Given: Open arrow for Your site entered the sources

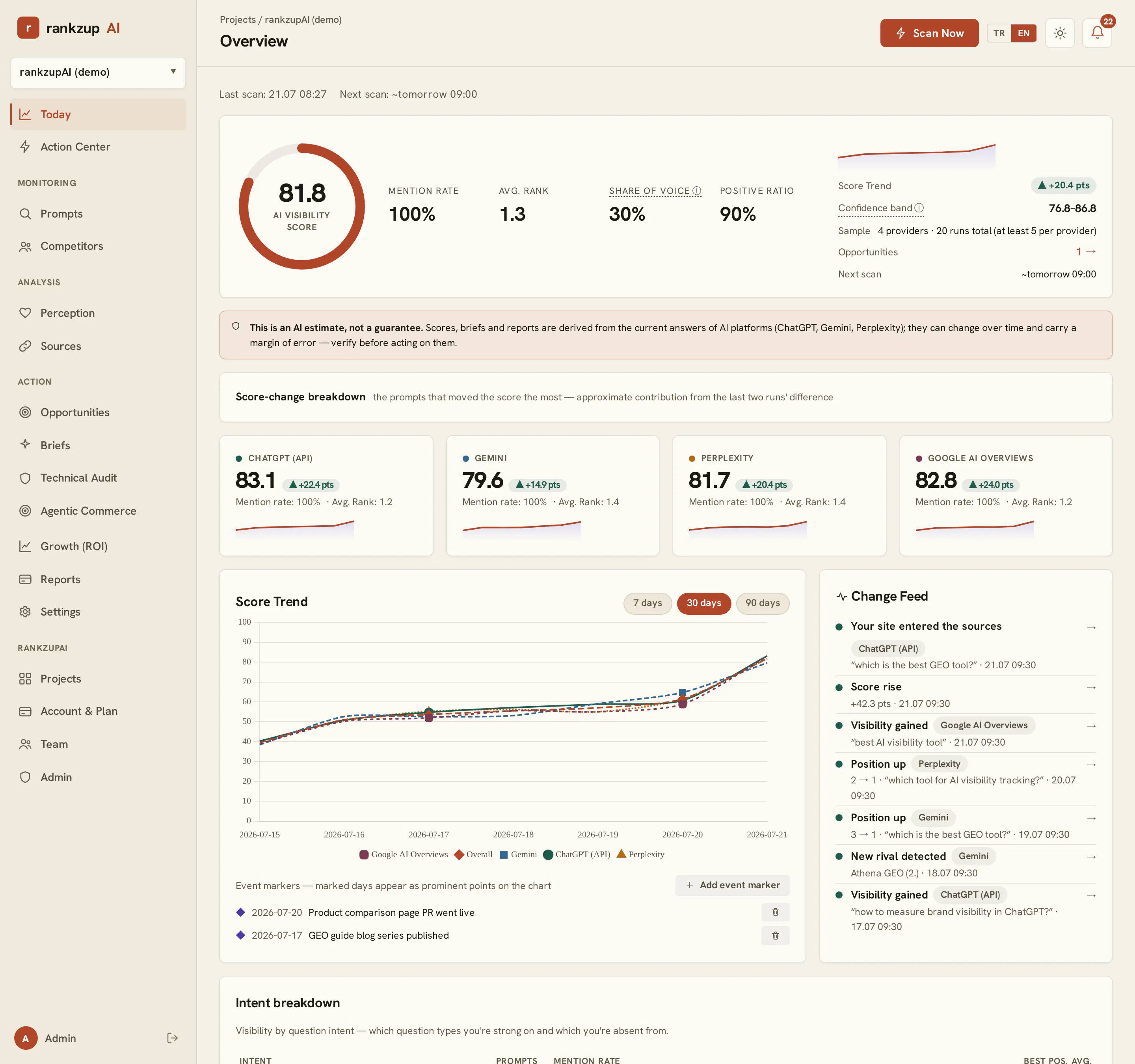Looking at the screenshot, I should coord(1091,627).
